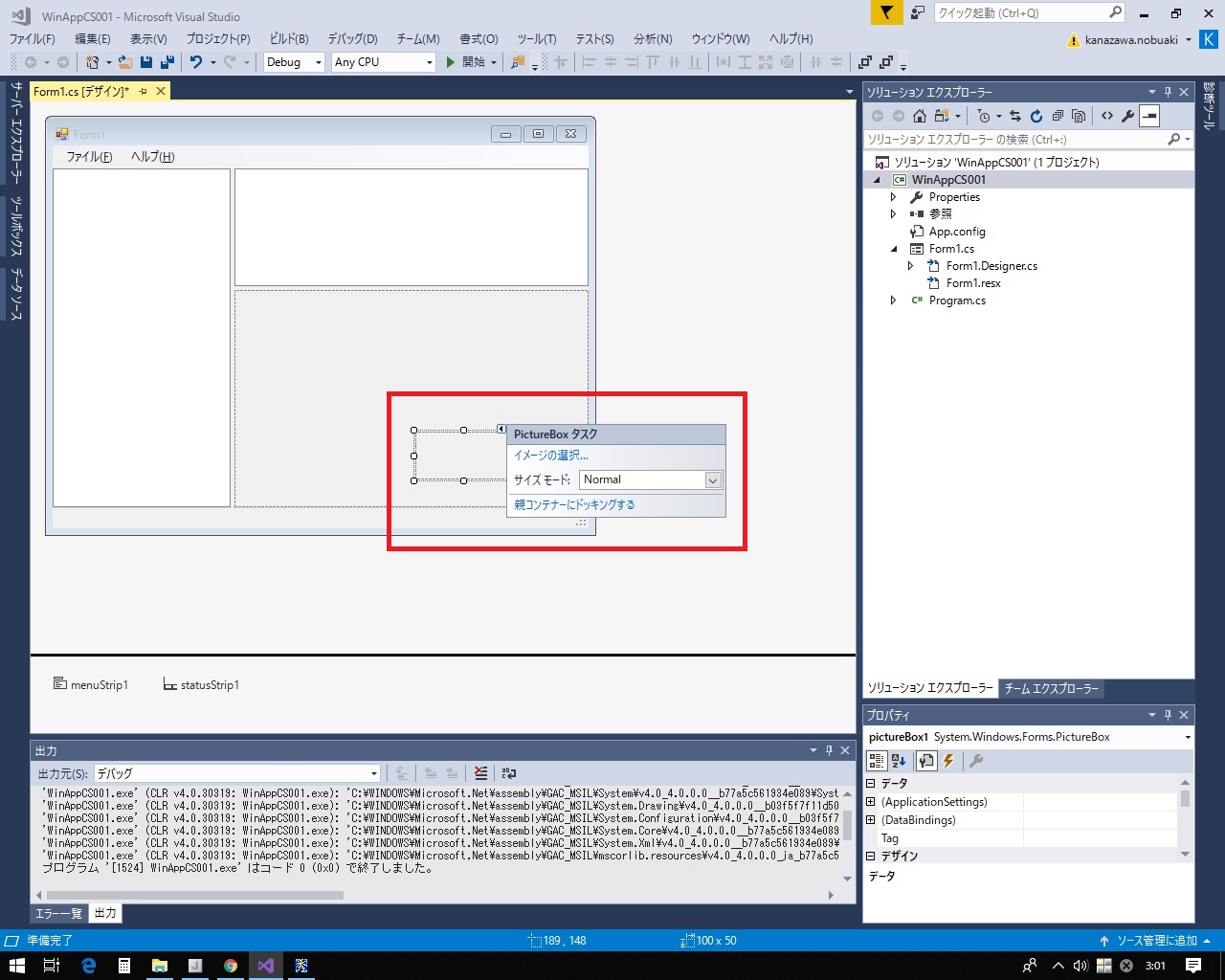The height and width of the screenshot is (980, 1225).
Task: Show Events lightning bolt in Properties
Action: [x=948, y=761]
